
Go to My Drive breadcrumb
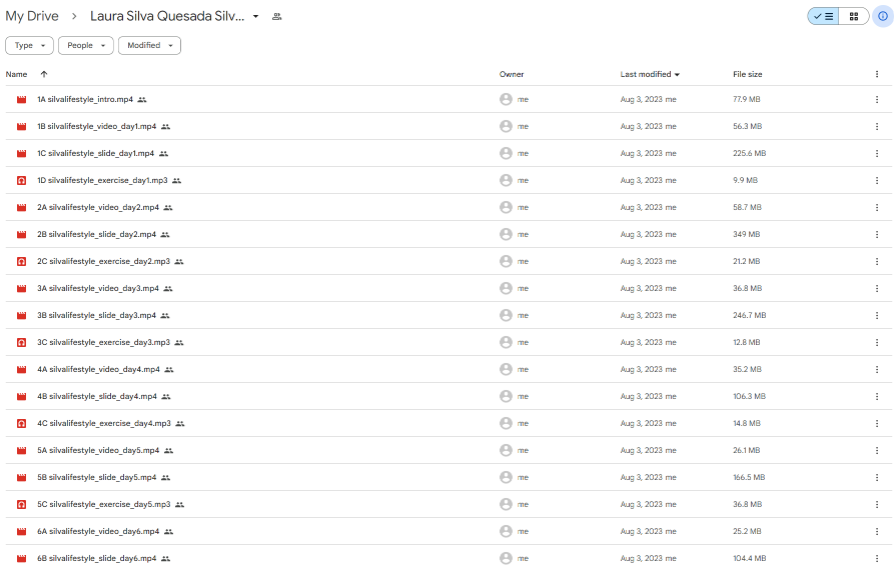(32, 17)
